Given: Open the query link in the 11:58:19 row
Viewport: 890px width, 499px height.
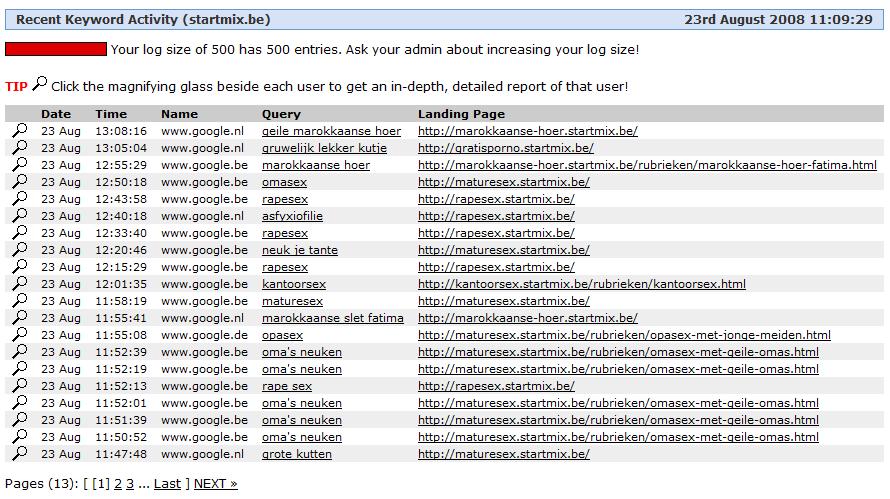Looking at the screenshot, I should tap(292, 301).
